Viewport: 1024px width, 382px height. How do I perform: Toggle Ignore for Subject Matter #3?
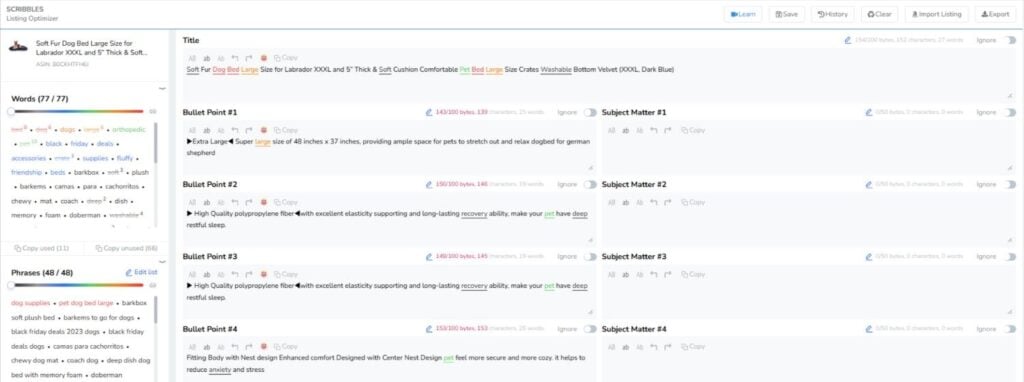tap(1010, 257)
